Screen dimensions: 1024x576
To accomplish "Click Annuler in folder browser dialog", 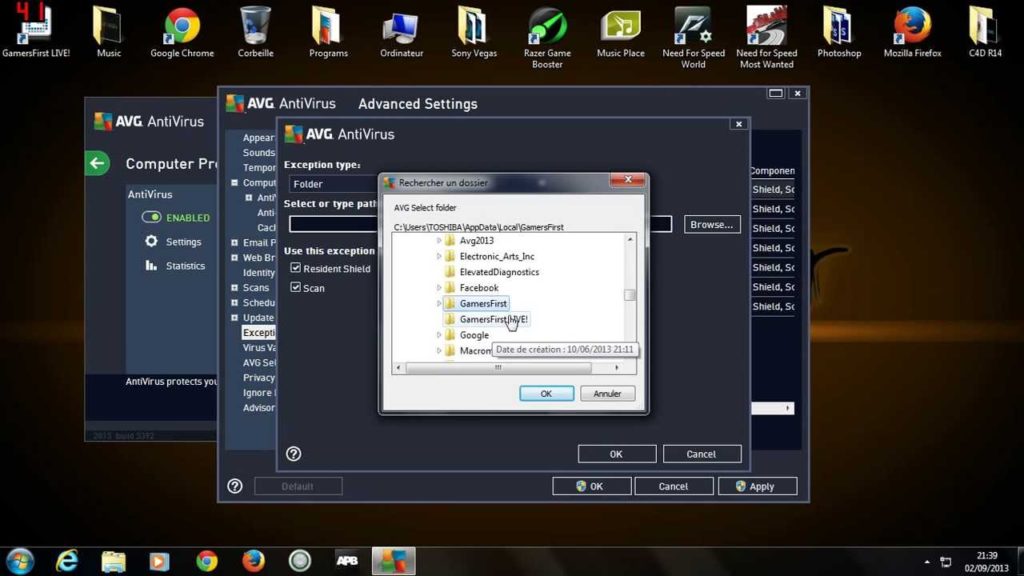I will click(x=607, y=394).
